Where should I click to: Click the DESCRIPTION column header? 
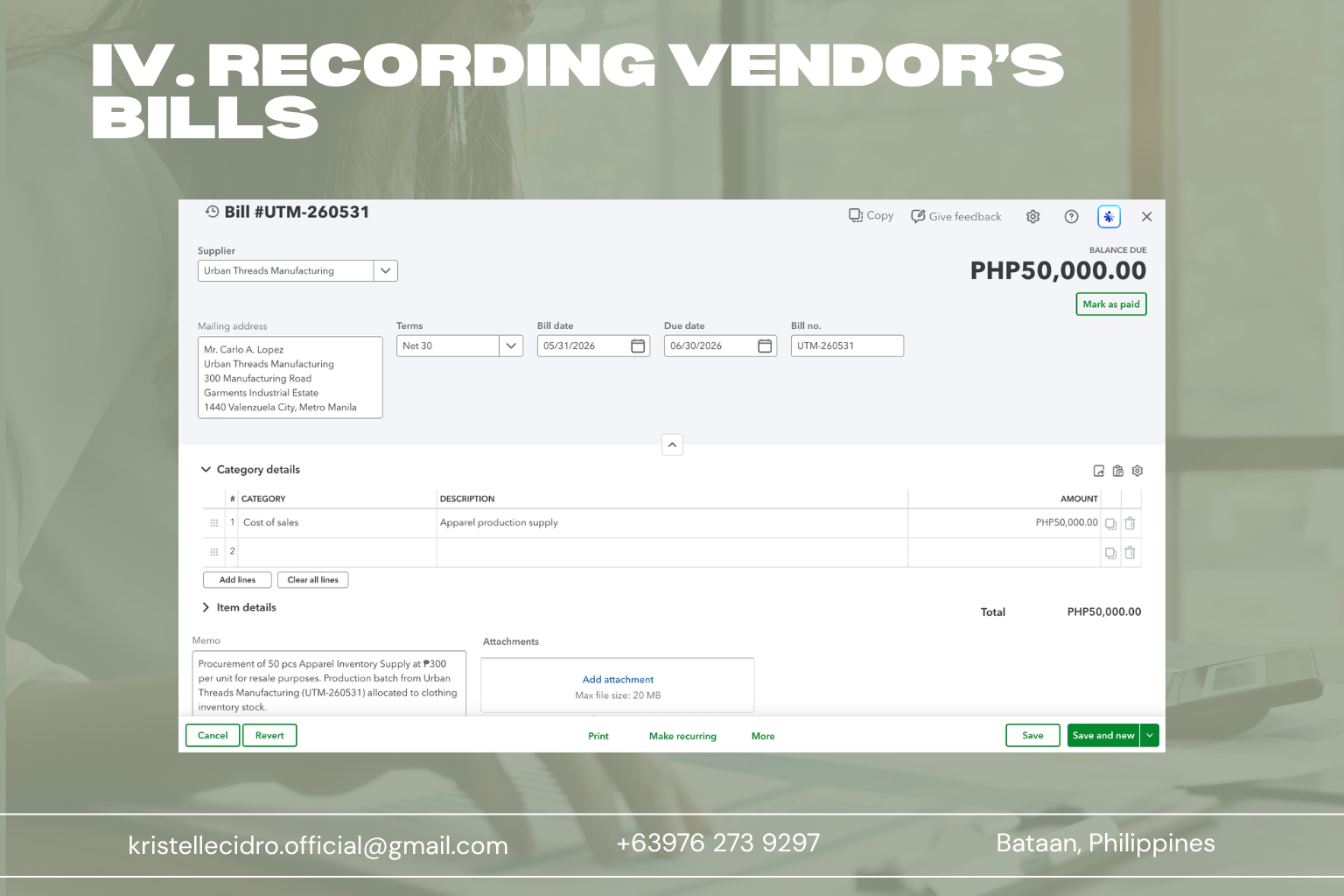pos(467,499)
